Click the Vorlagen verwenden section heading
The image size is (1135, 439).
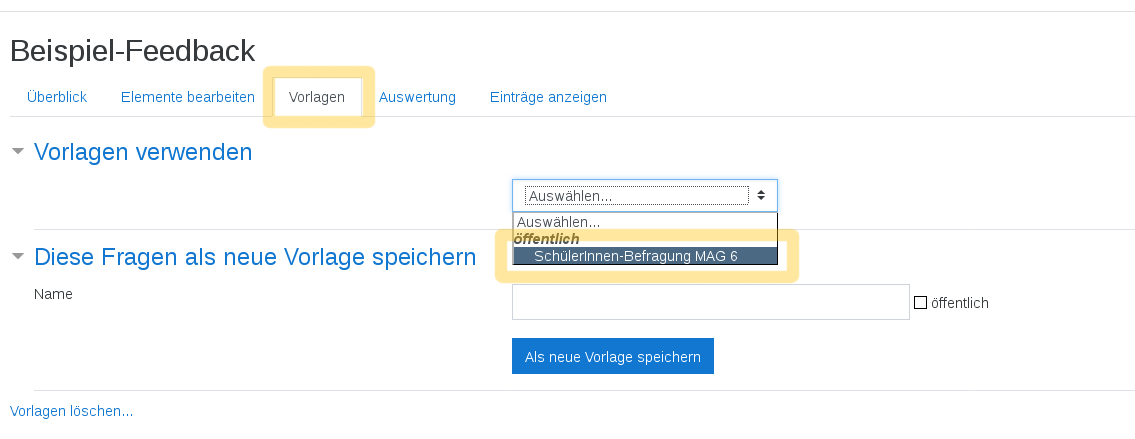pyautogui.click(x=143, y=152)
